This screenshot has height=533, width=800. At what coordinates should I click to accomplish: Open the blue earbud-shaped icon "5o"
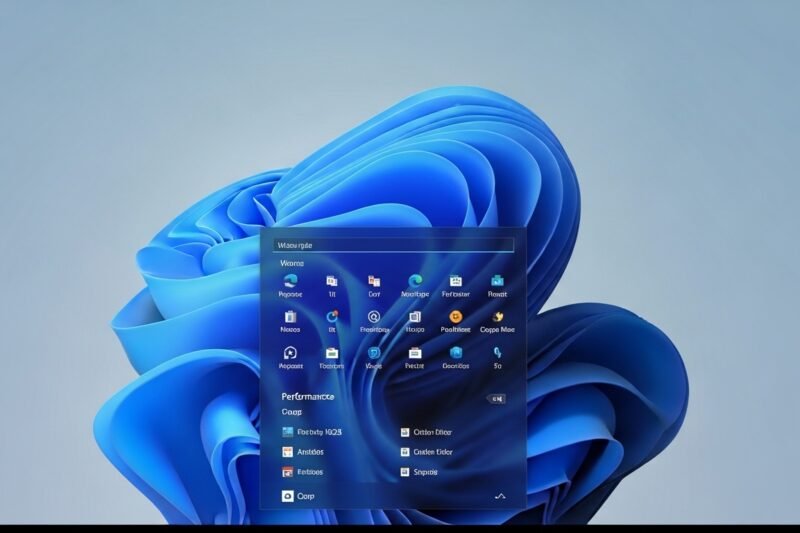(x=497, y=358)
